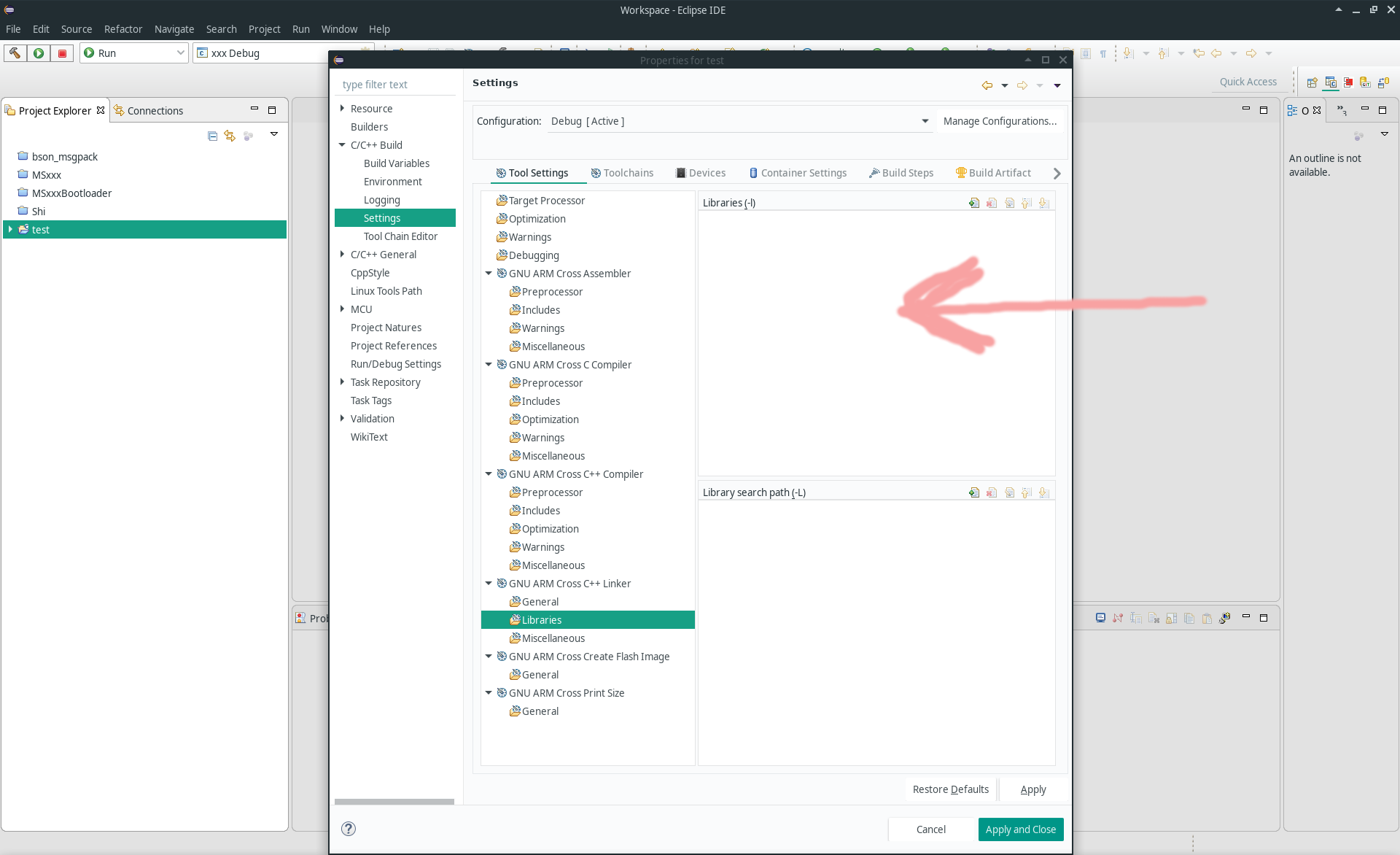Move Down icon in Library search path panel
The image size is (1400, 855).
coord(1044,492)
